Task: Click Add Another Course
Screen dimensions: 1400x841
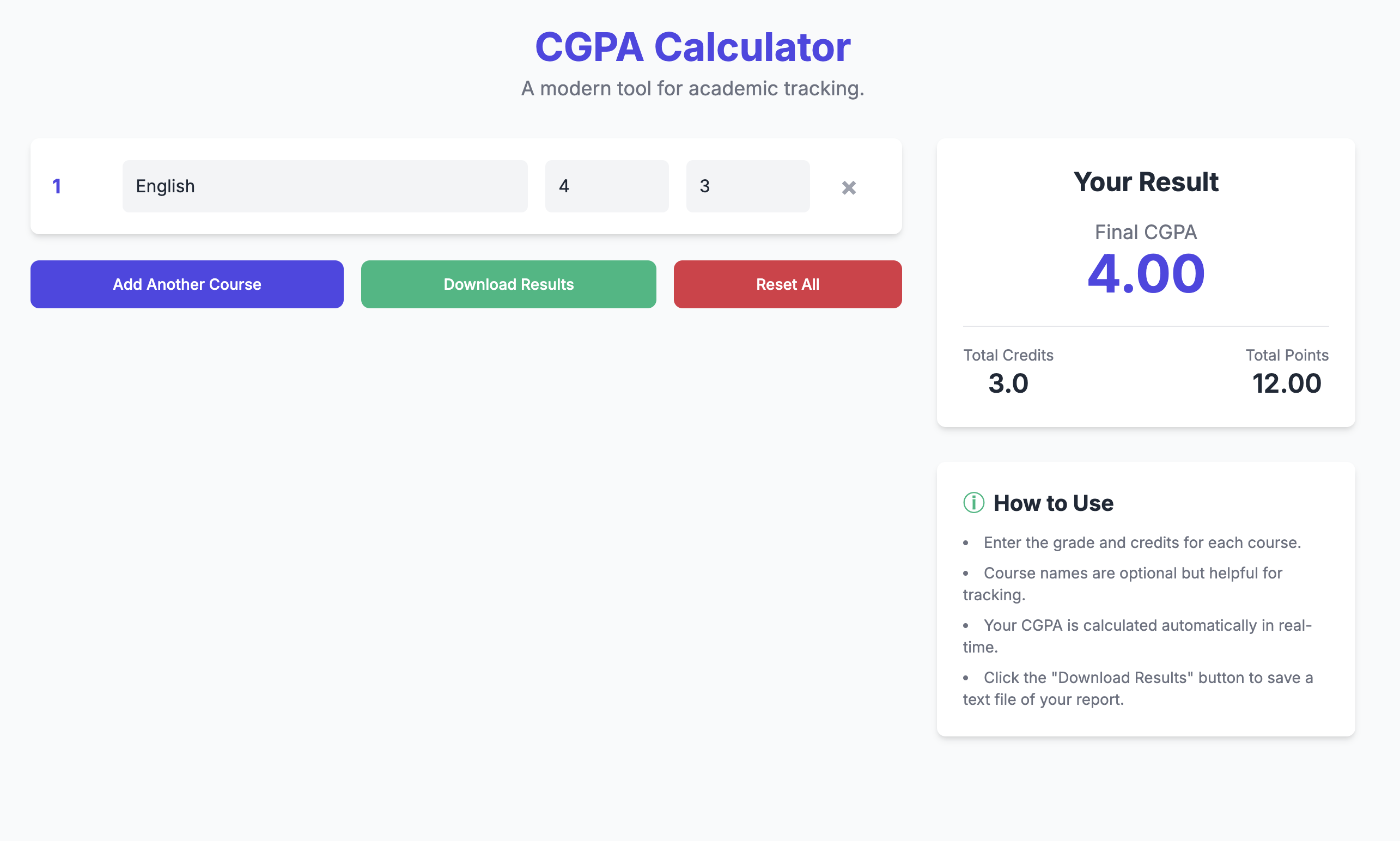Action: 186,284
